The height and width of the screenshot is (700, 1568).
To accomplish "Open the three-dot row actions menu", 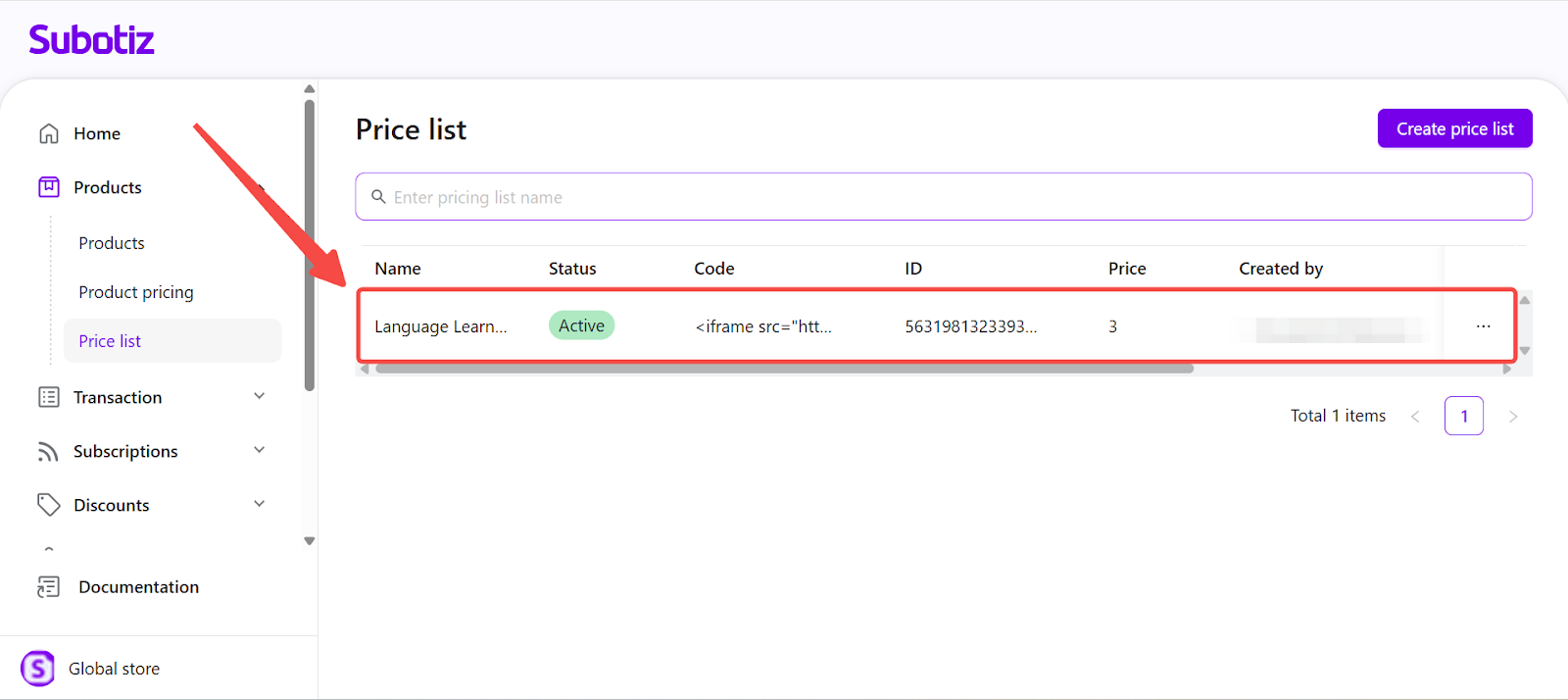I will (1483, 326).
